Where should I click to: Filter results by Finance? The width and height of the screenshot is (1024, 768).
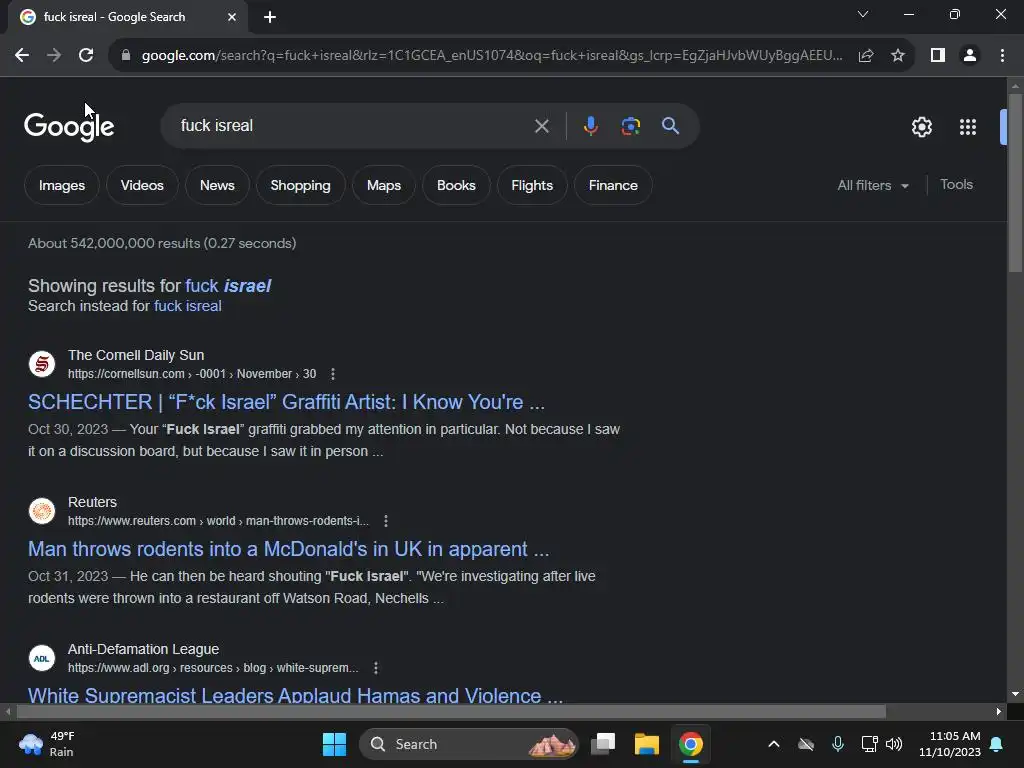pos(613,185)
